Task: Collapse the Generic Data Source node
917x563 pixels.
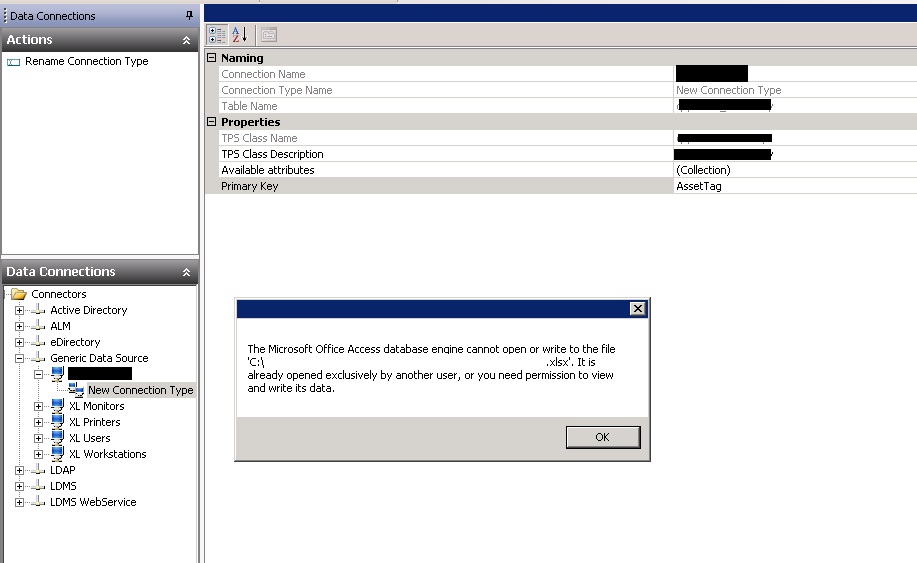Action: point(19,358)
